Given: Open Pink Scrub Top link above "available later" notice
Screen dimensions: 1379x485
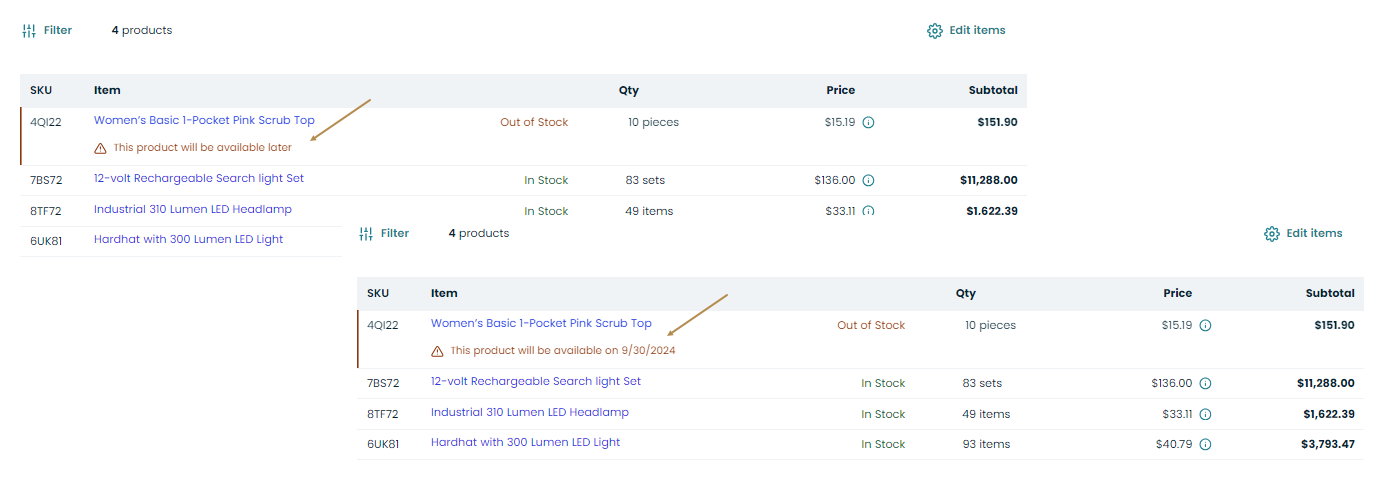Looking at the screenshot, I should [204, 120].
